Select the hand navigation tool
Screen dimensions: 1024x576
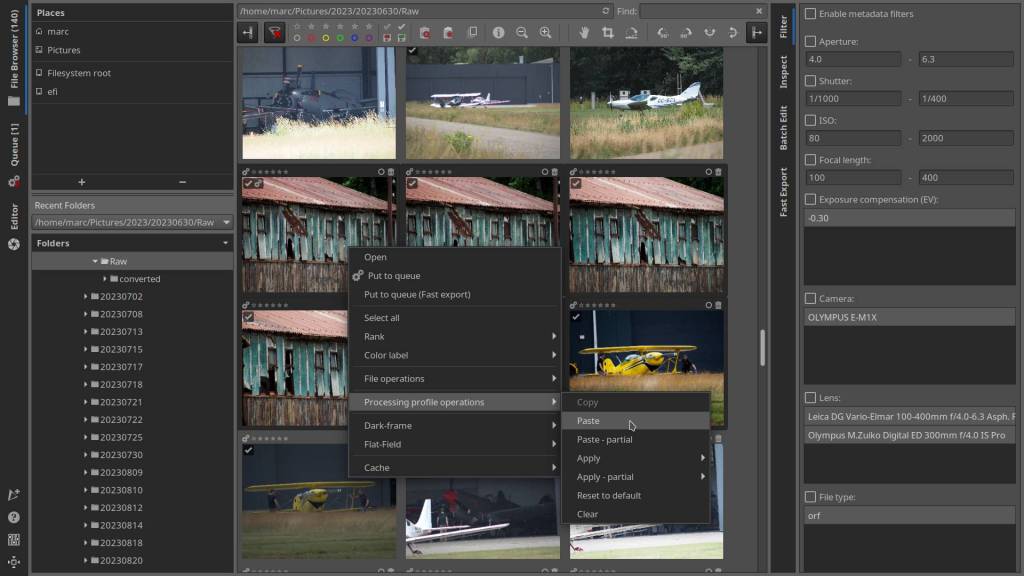(x=584, y=33)
